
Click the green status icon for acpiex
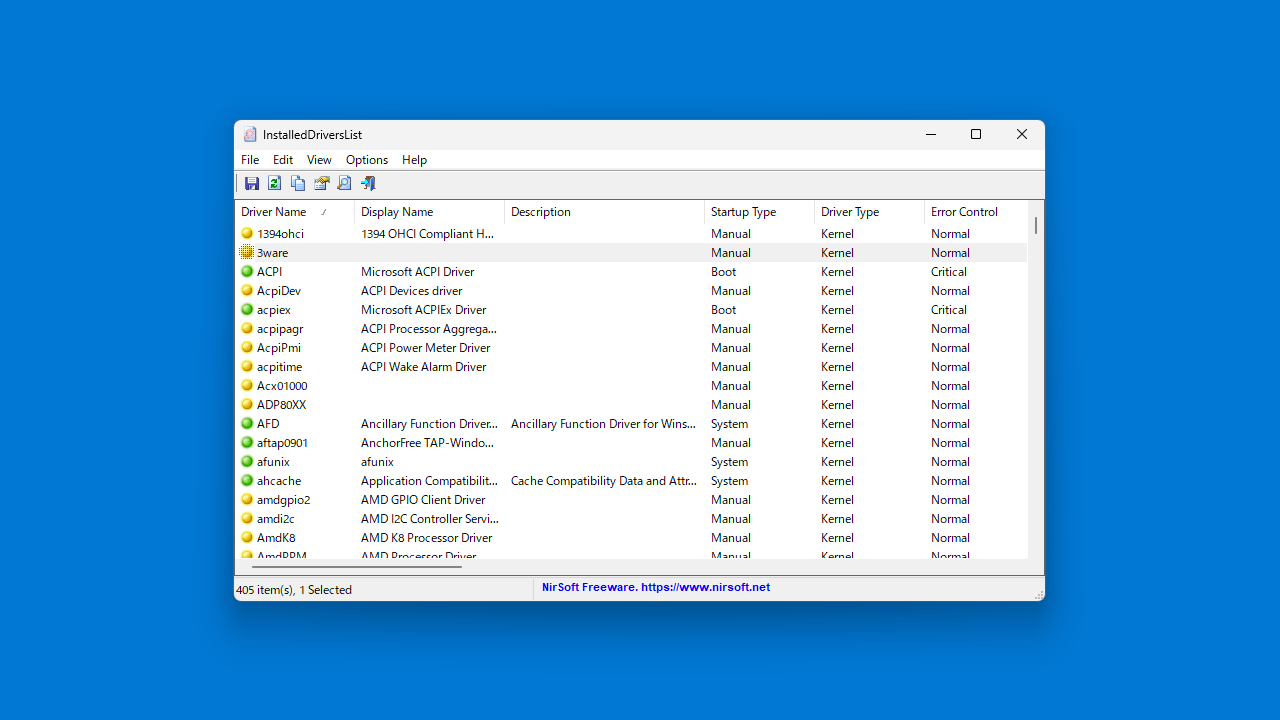(x=247, y=309)
